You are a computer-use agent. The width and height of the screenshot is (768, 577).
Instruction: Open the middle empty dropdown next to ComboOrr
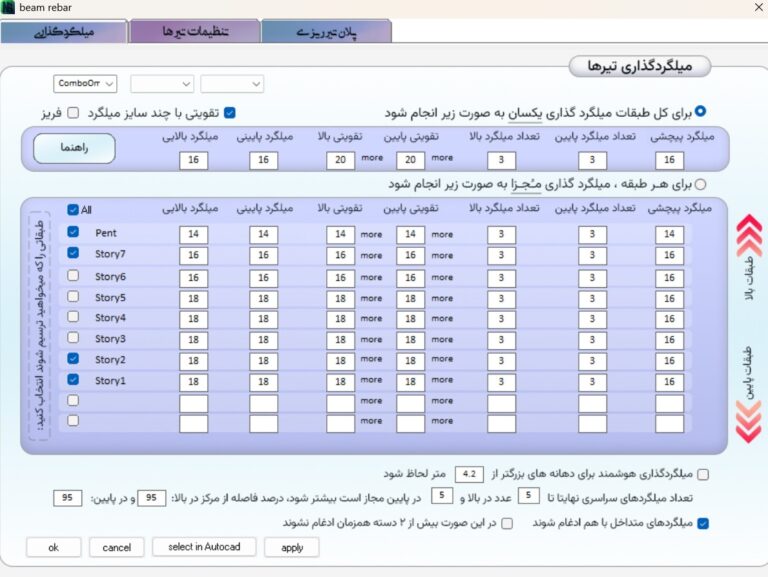(162, 84)
